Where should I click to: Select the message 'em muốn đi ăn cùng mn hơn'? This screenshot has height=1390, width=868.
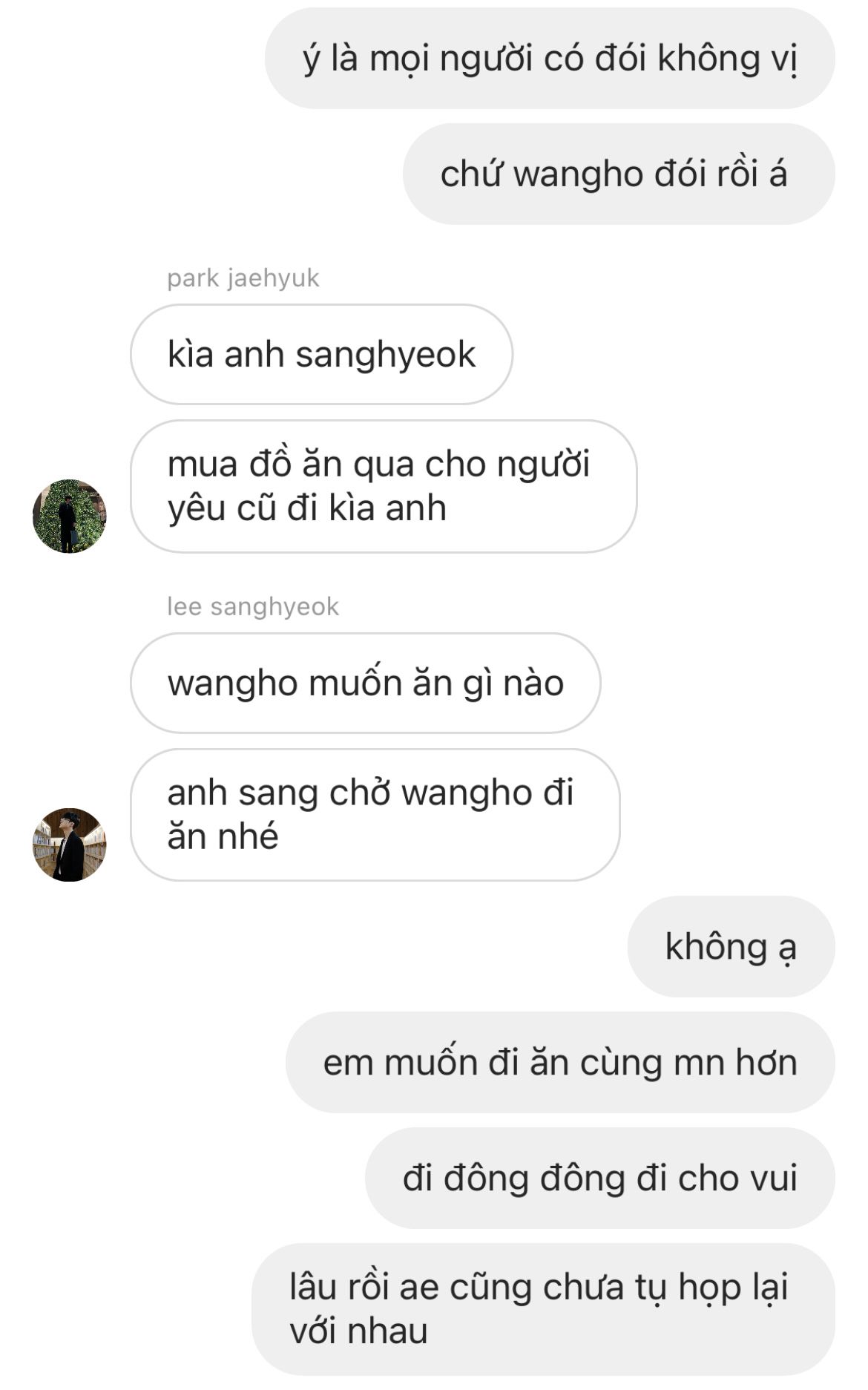[x=560, y=1062]
